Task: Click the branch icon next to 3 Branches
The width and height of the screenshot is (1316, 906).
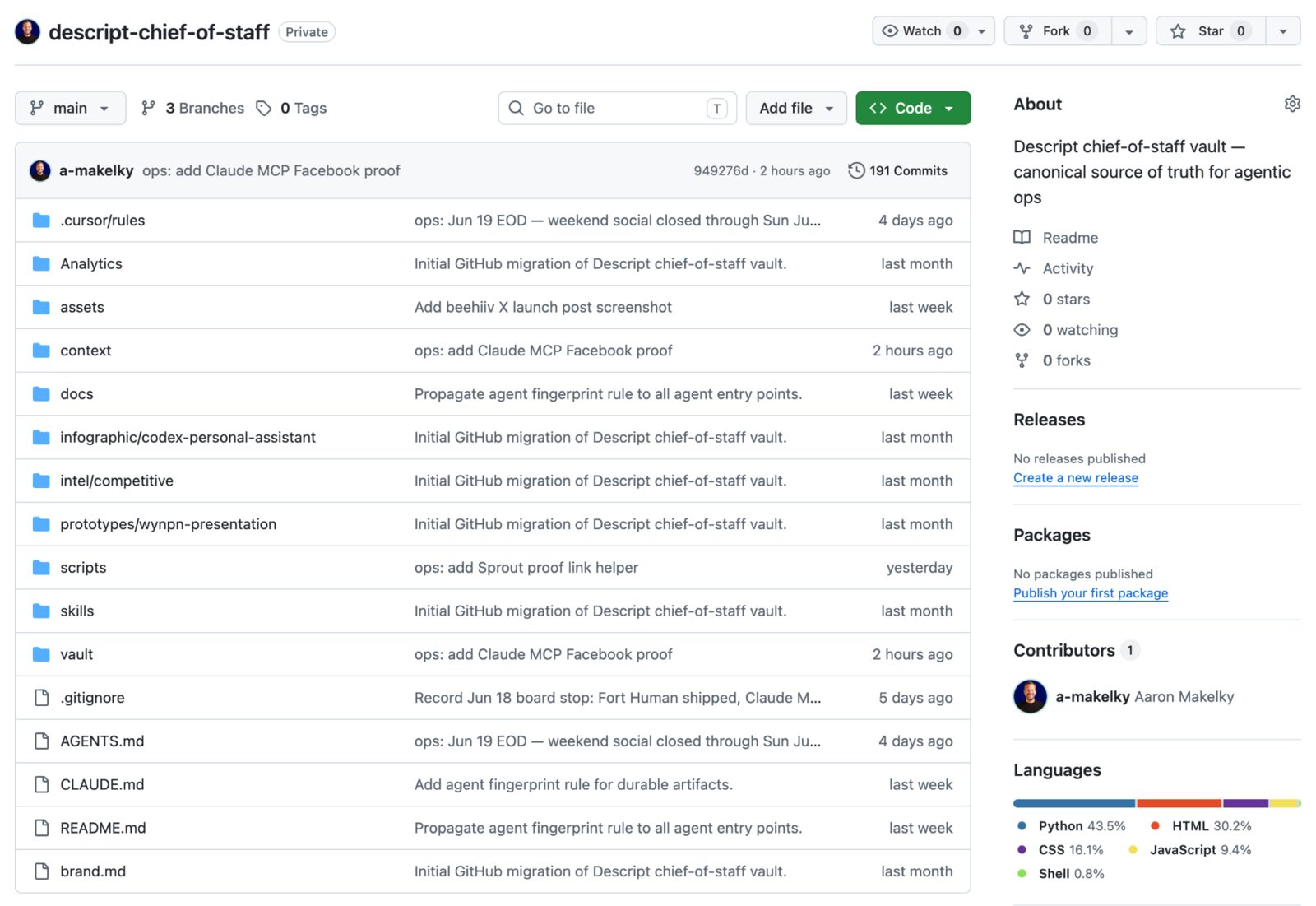Action: pyautogui.click(x=148, y=108)
